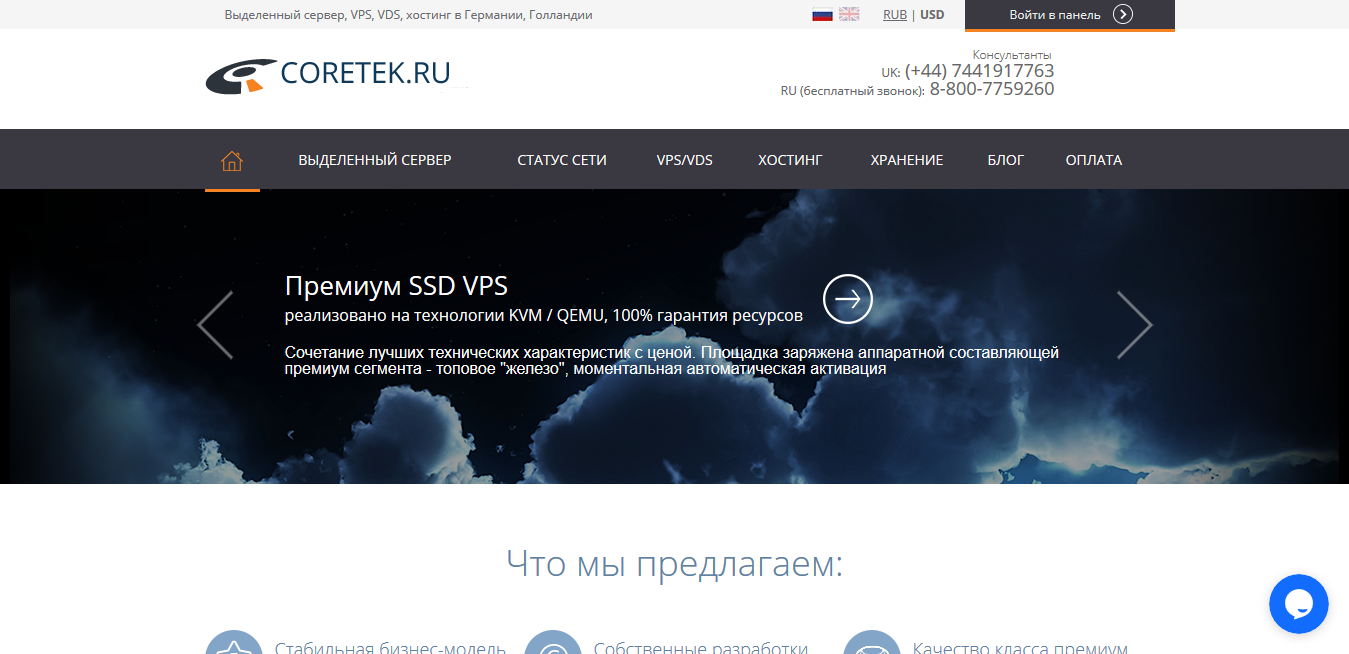The width and height of the screenshot is (1349, 654).
Task: Select USD currency
Action: pyautogui.click(x=932, y=15)
